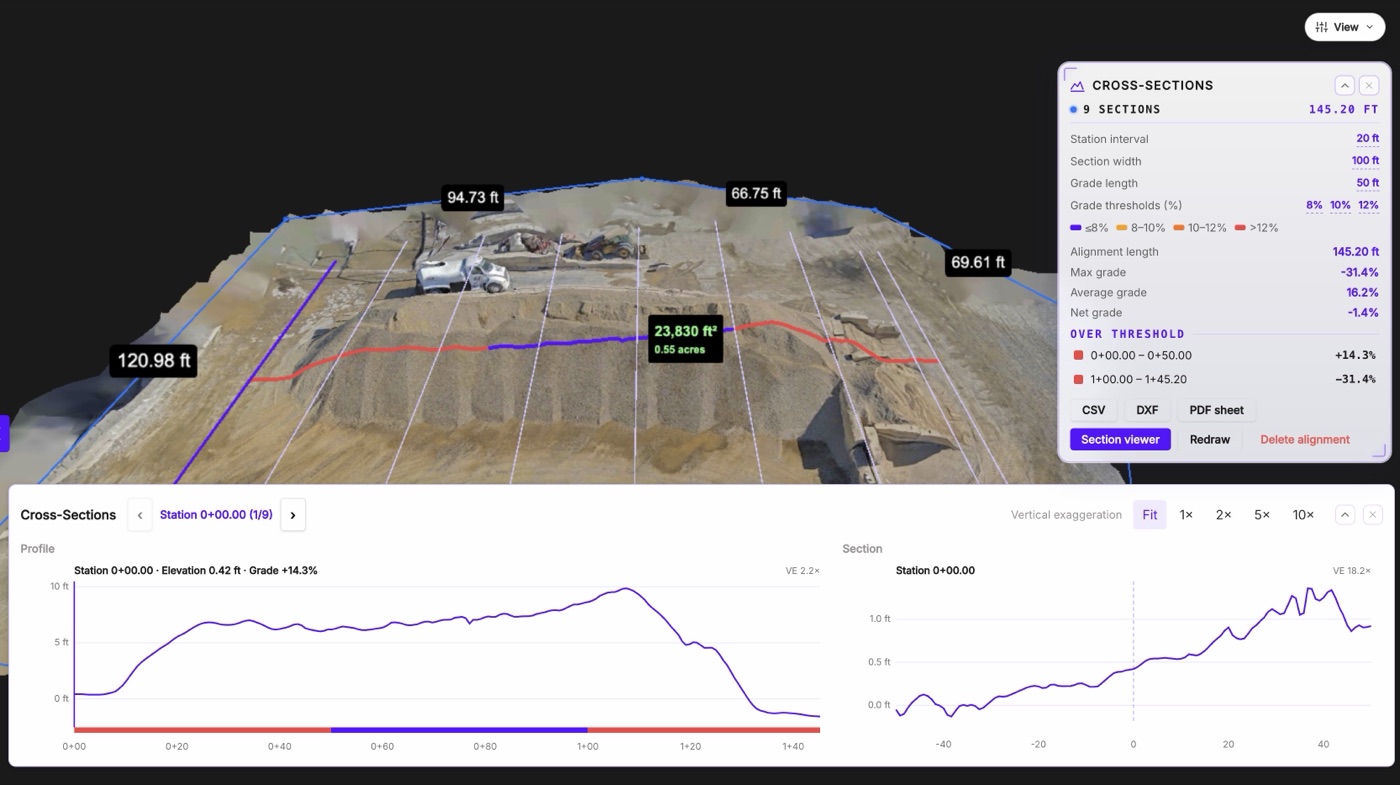1400x785 pixels.
Task: Edit the 100 ft section width value
Action: (x=1365, y=161)
